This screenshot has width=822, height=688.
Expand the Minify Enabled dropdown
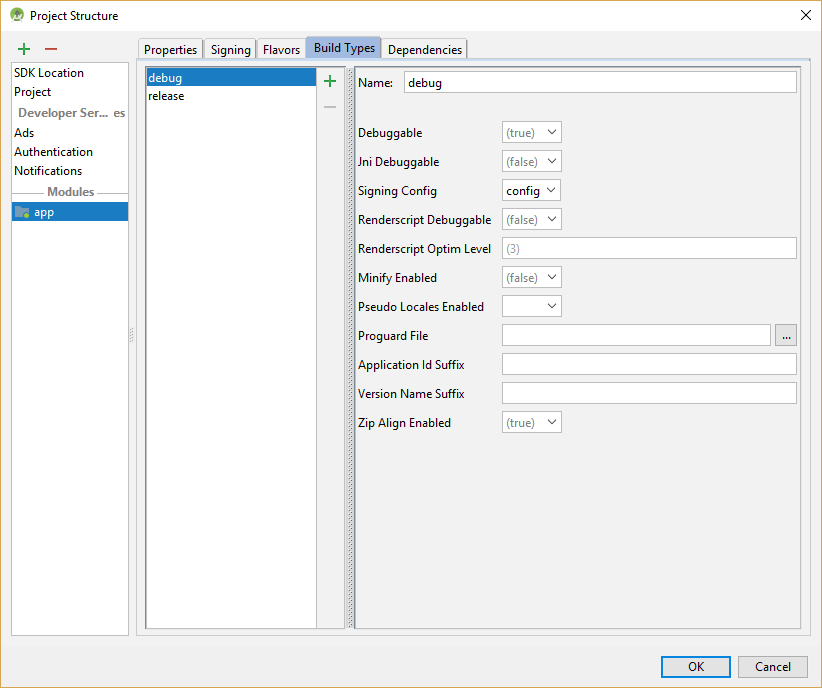[531, 277]
